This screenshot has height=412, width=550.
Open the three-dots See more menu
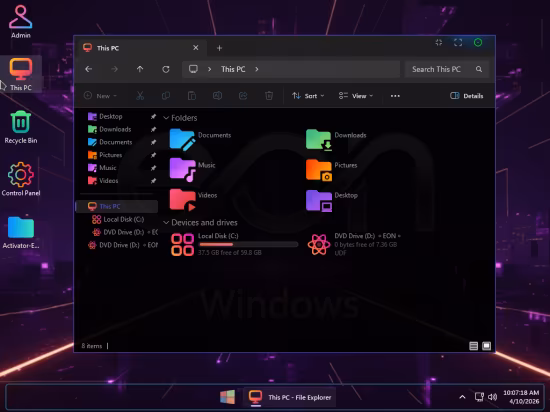395,96
